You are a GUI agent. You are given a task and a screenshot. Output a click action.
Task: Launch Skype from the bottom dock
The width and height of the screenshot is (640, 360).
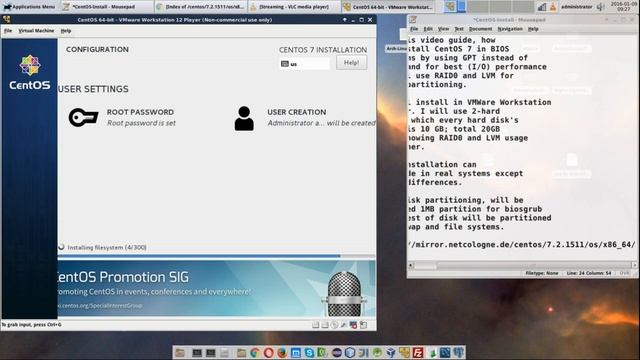click(309, 353)
